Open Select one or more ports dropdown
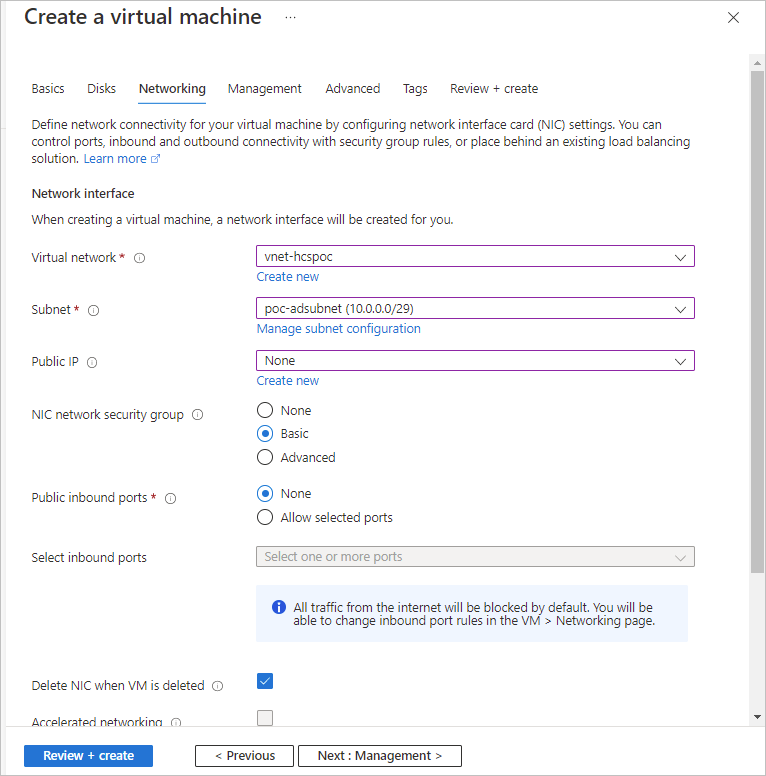 [x=475, y=557]
